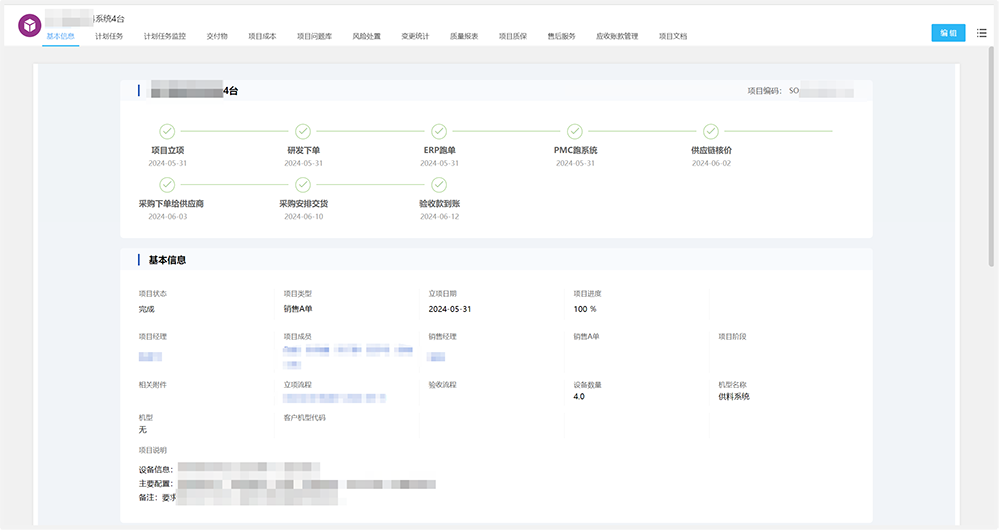Open the 项目文档 tab

click(x=673, y=36)
